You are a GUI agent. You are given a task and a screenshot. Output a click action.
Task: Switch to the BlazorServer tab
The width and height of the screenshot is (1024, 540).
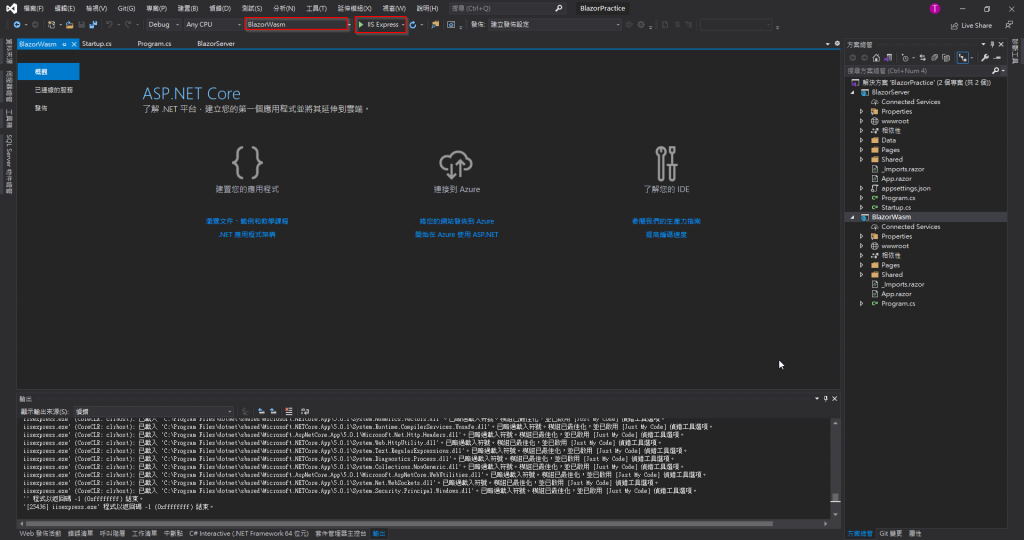[216, 44]
